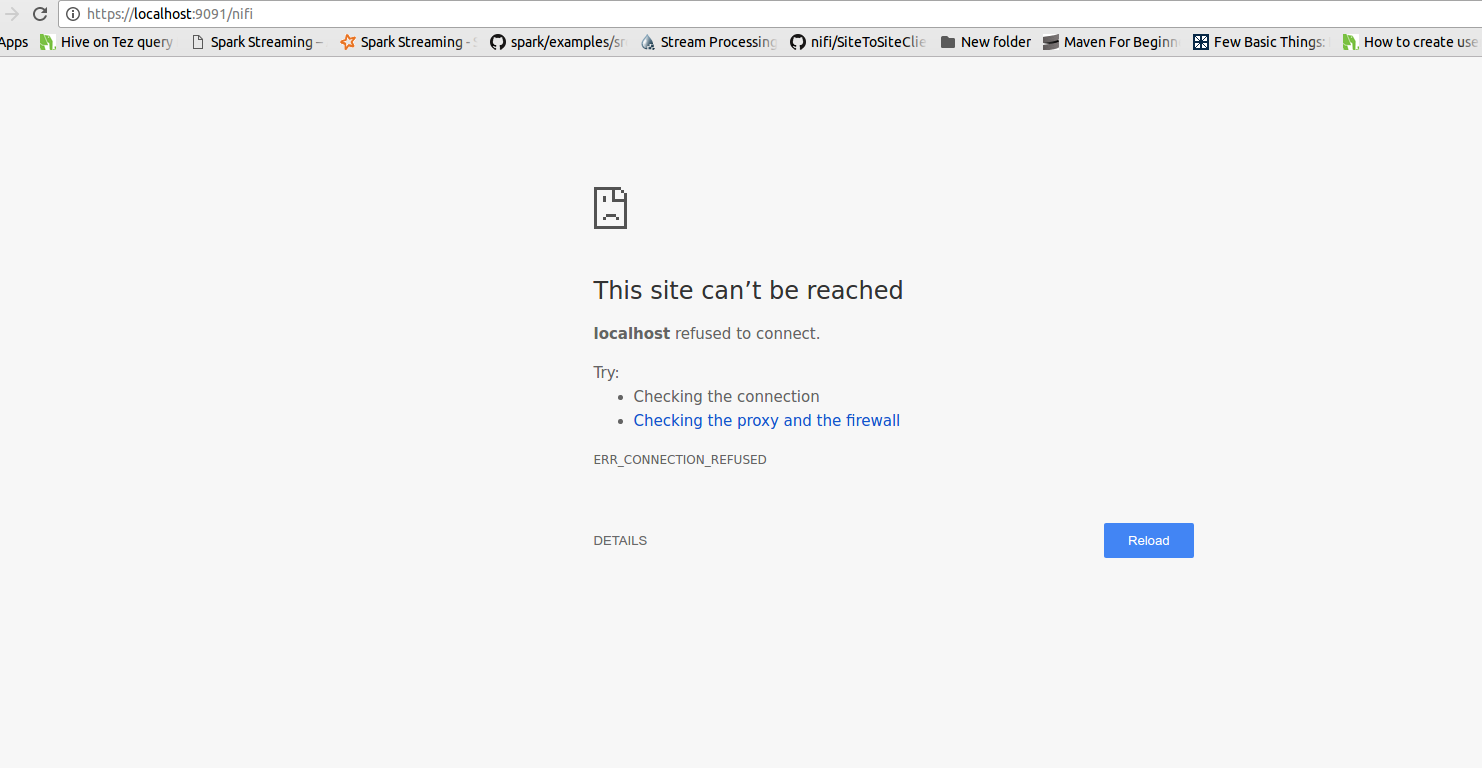Click the Apps shortcut on bookmarks bar
The image size is (1482, 768).
point(13,42)
